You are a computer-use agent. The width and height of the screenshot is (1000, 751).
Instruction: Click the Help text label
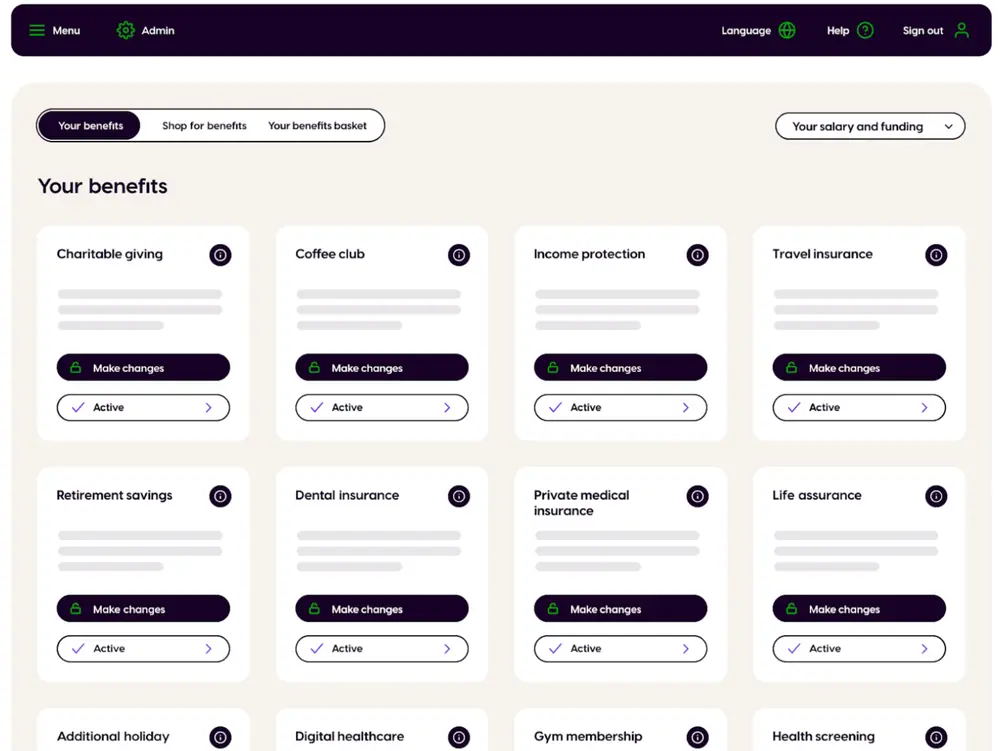pos(838,31)
